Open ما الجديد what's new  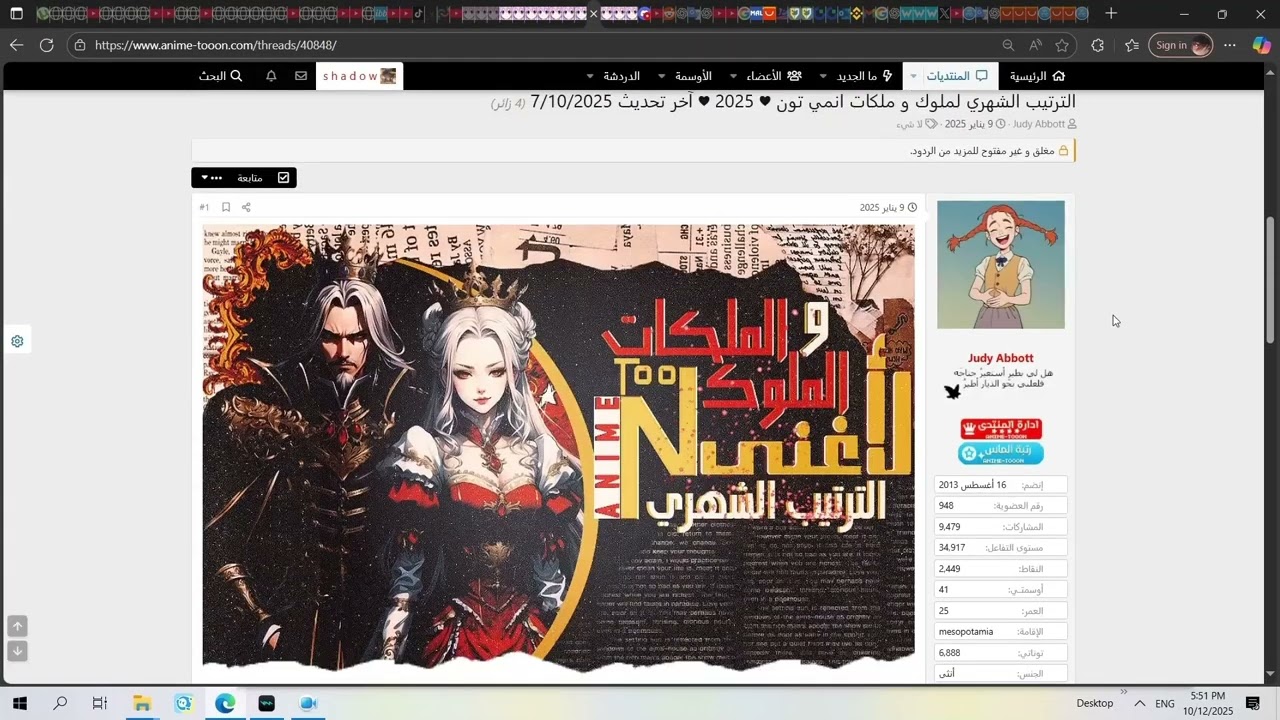[864, 76]
